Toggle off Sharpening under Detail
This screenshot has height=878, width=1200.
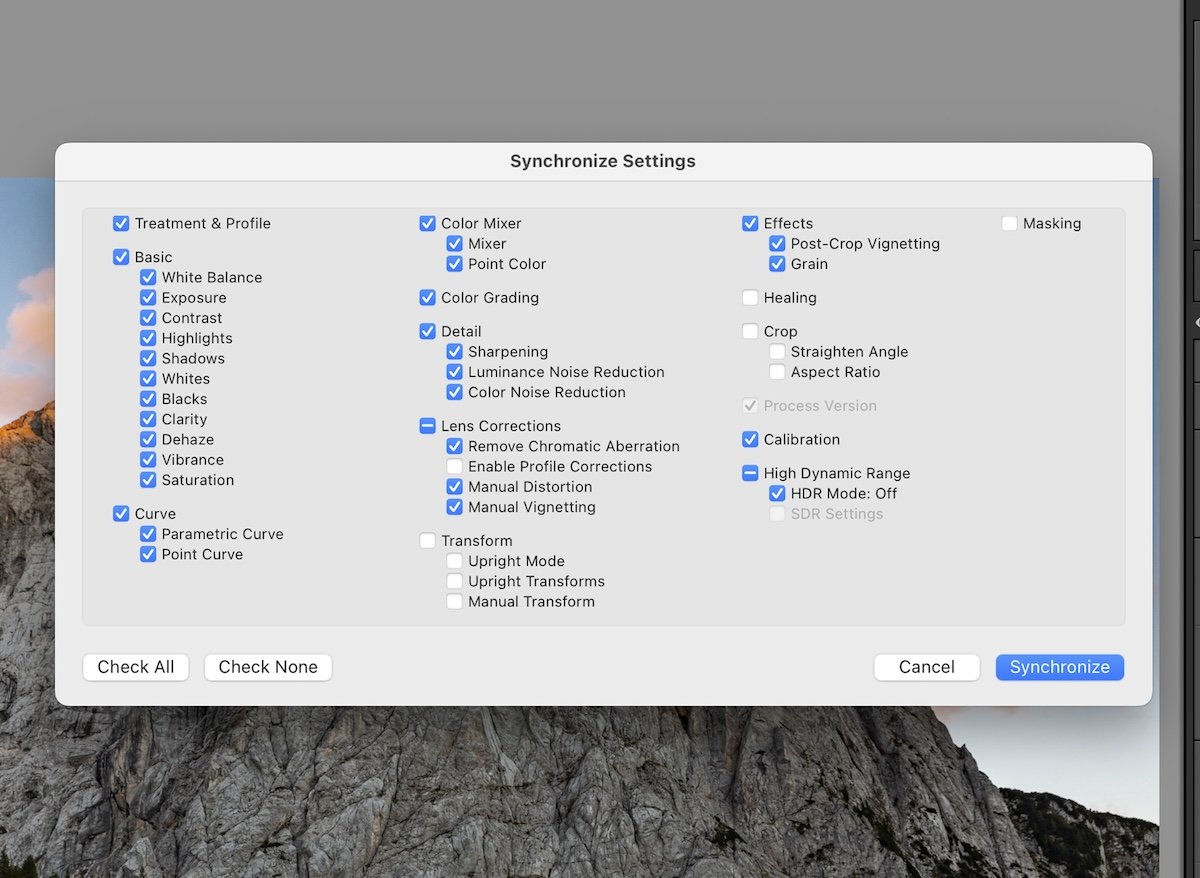point(454,352)
